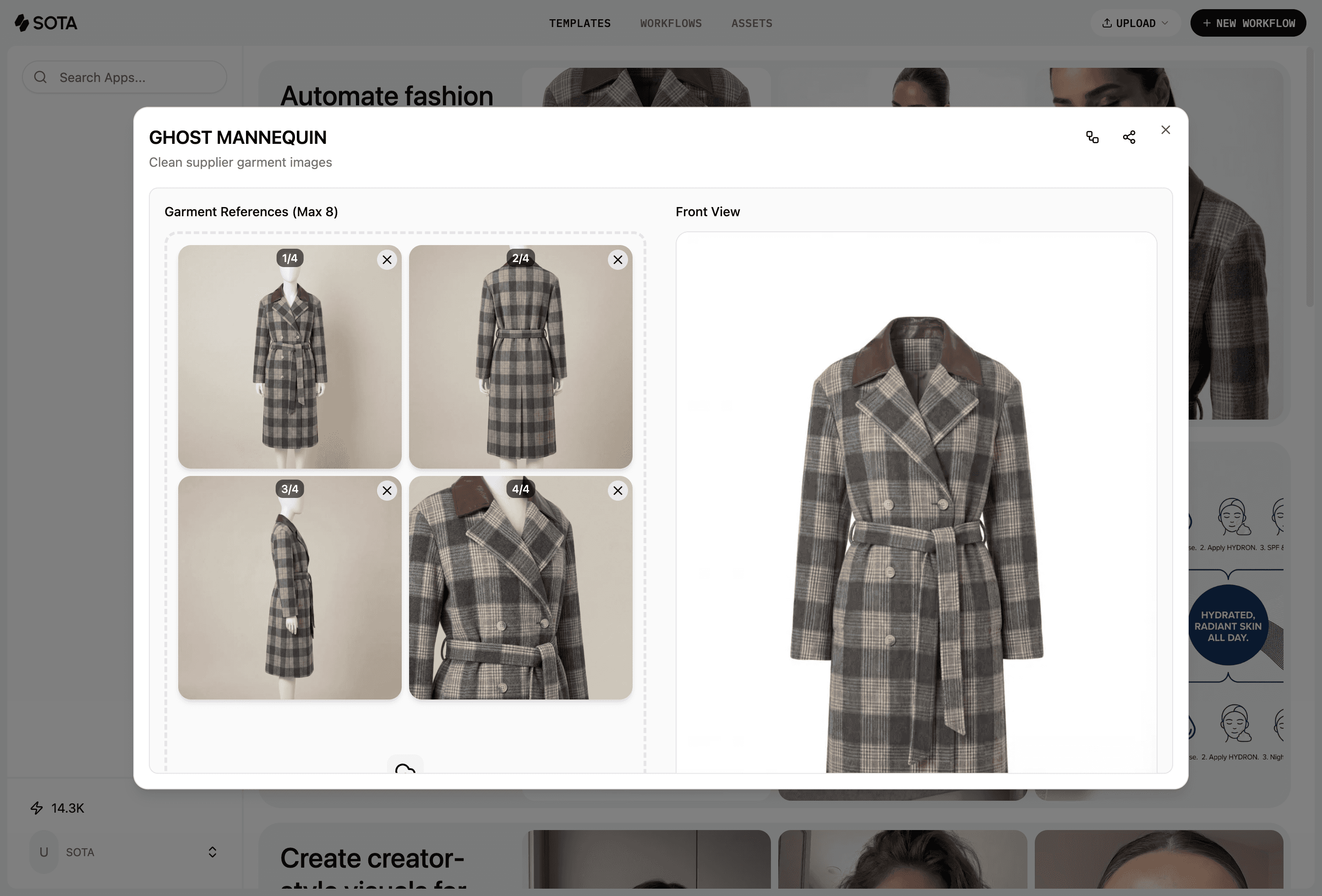Click the U user avatar
Viewport: 1322px width, 896px height.
point(44,852)
